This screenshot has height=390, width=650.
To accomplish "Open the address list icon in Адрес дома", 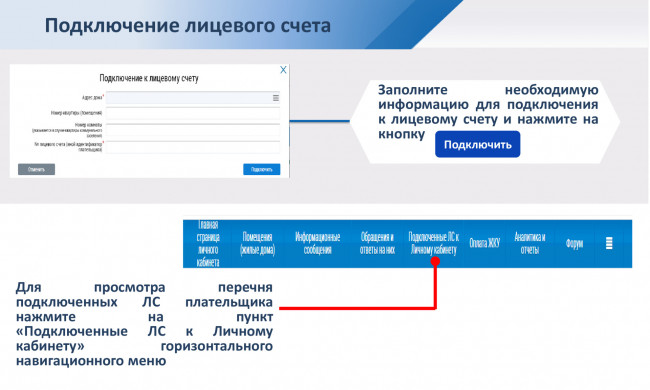I will point(276,98).
